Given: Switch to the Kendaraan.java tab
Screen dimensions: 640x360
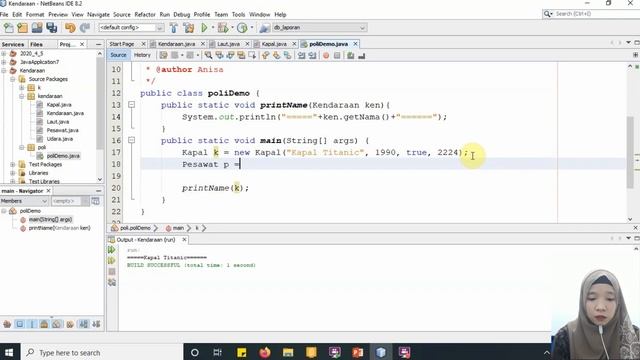Looking at the screenshot, I should [176, 44].
